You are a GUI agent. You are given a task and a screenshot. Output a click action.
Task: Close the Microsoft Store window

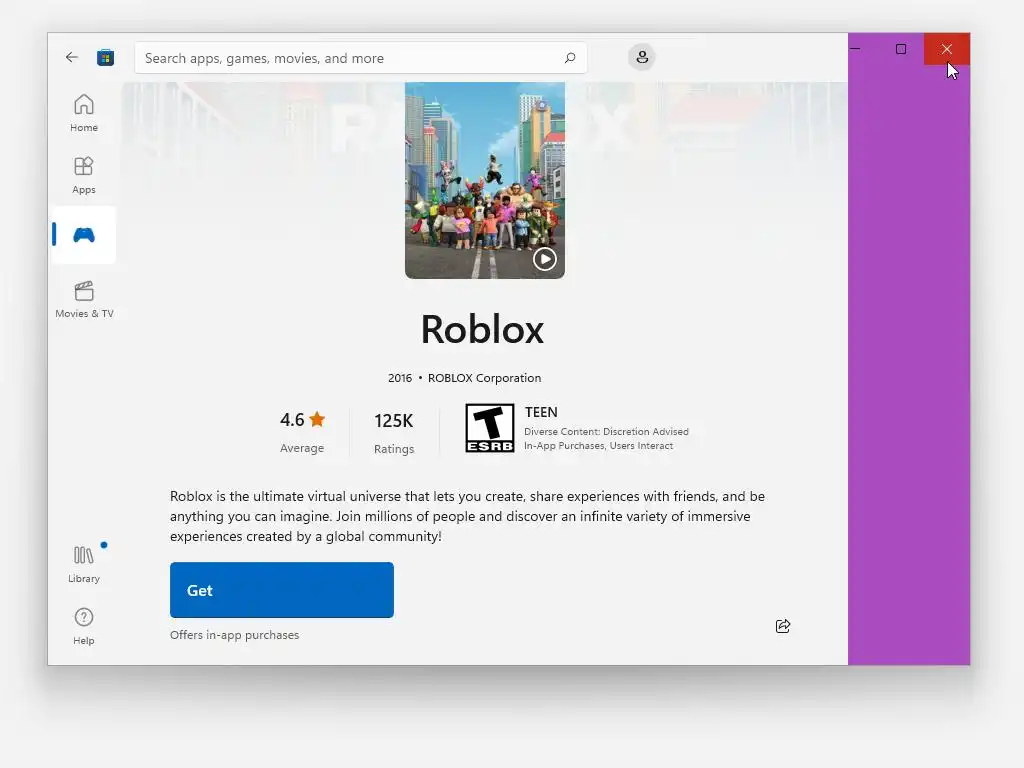[x=946, y=49]
